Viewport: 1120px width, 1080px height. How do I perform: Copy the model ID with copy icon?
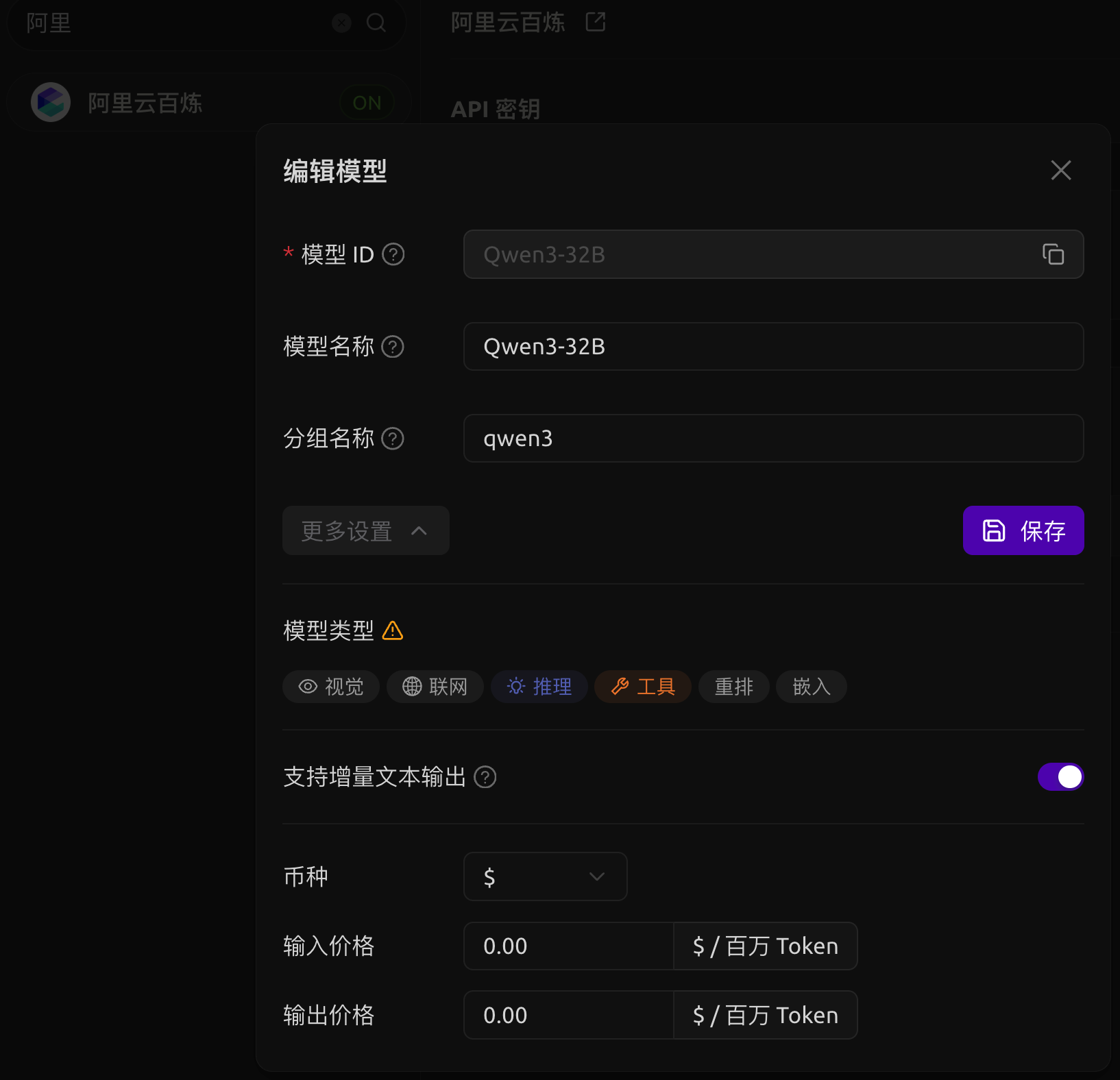coord(1053,254)
